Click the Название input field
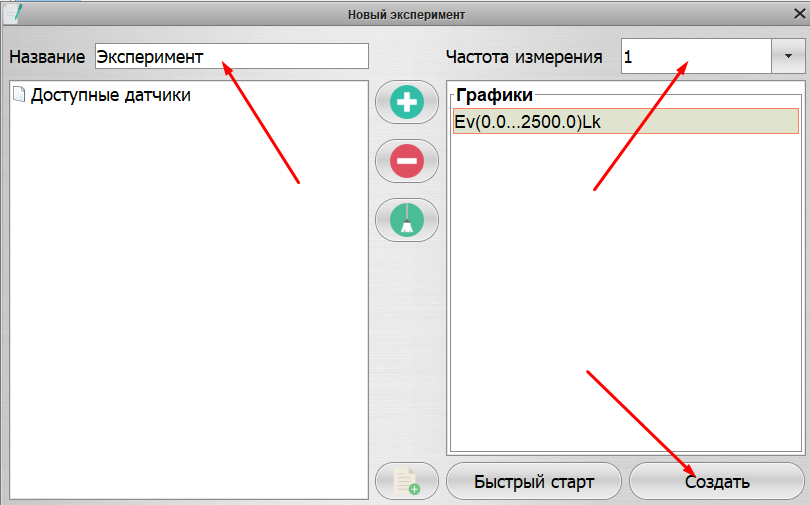 (x=231, y=56)
